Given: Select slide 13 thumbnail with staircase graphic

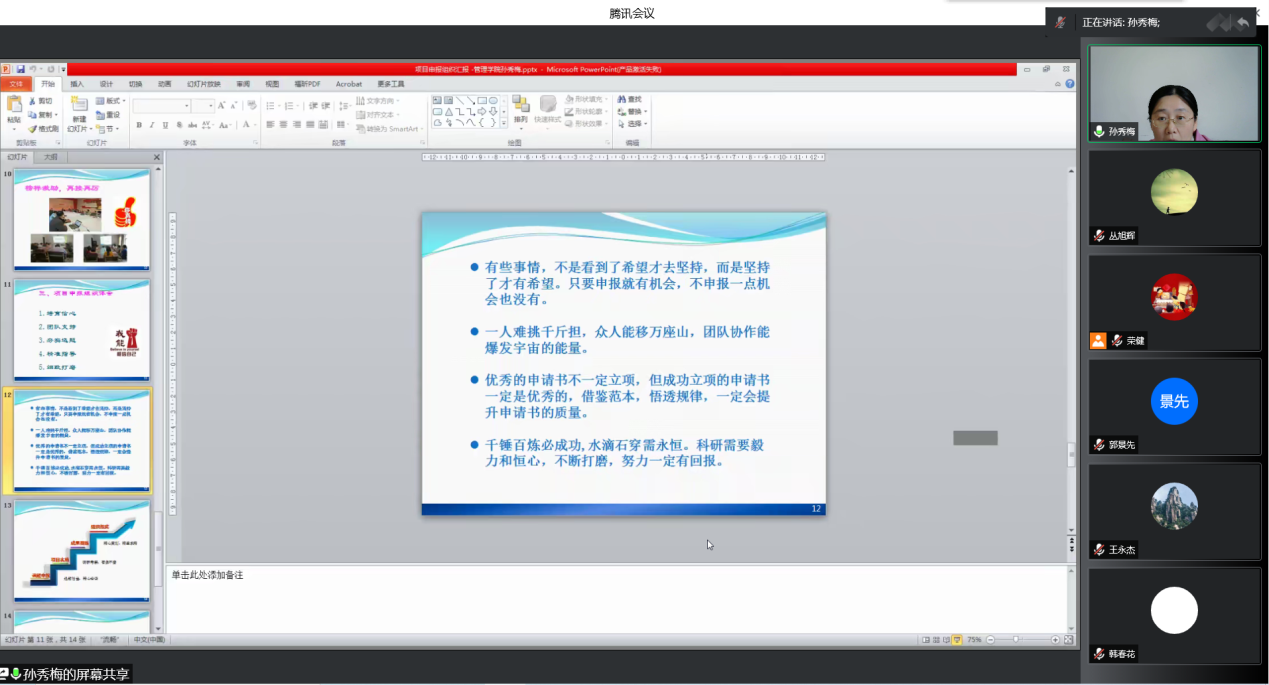Looking at the screenshot, I should (x=82, y=551).
